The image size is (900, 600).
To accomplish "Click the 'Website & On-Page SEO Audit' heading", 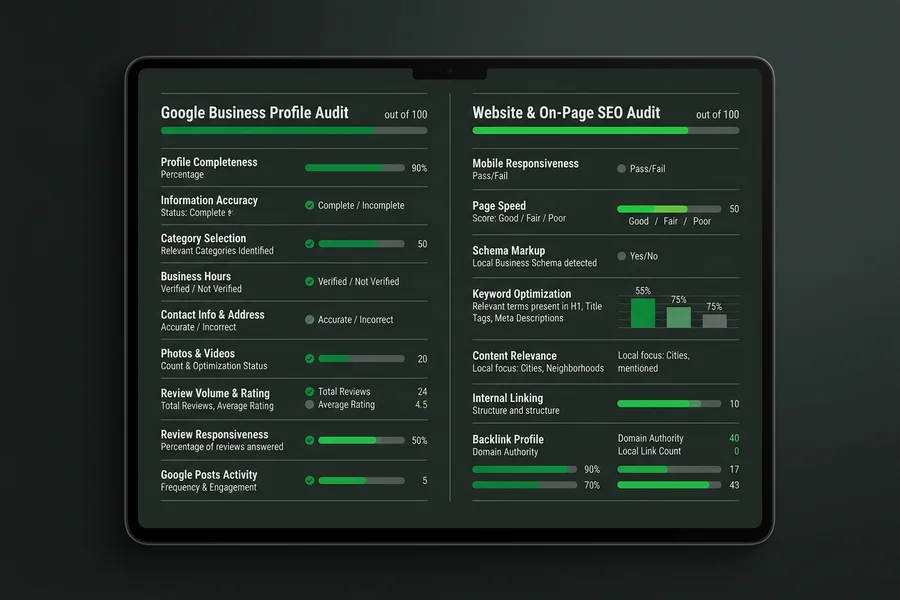I will coord(566,112).
